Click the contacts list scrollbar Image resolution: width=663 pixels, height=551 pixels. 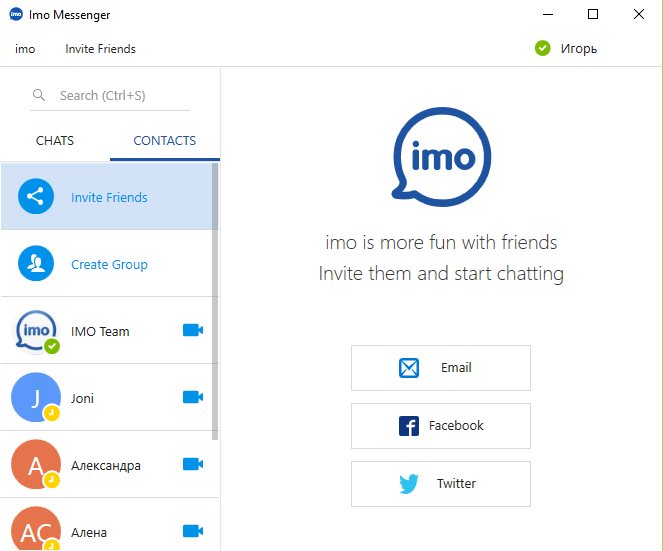215,302
